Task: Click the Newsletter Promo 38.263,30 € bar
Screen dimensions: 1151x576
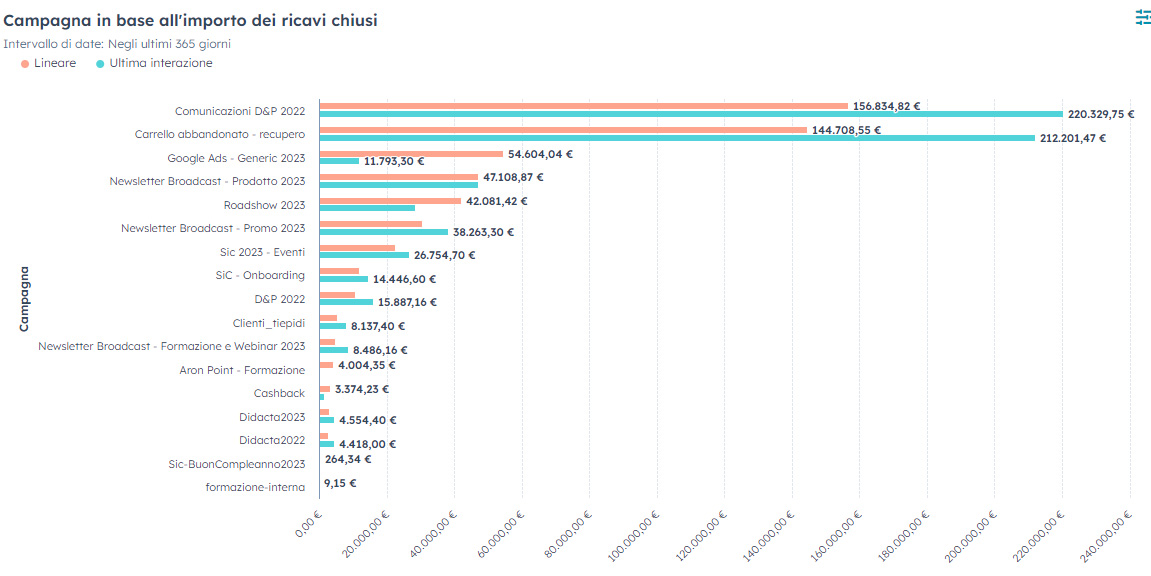Action: 383,232
